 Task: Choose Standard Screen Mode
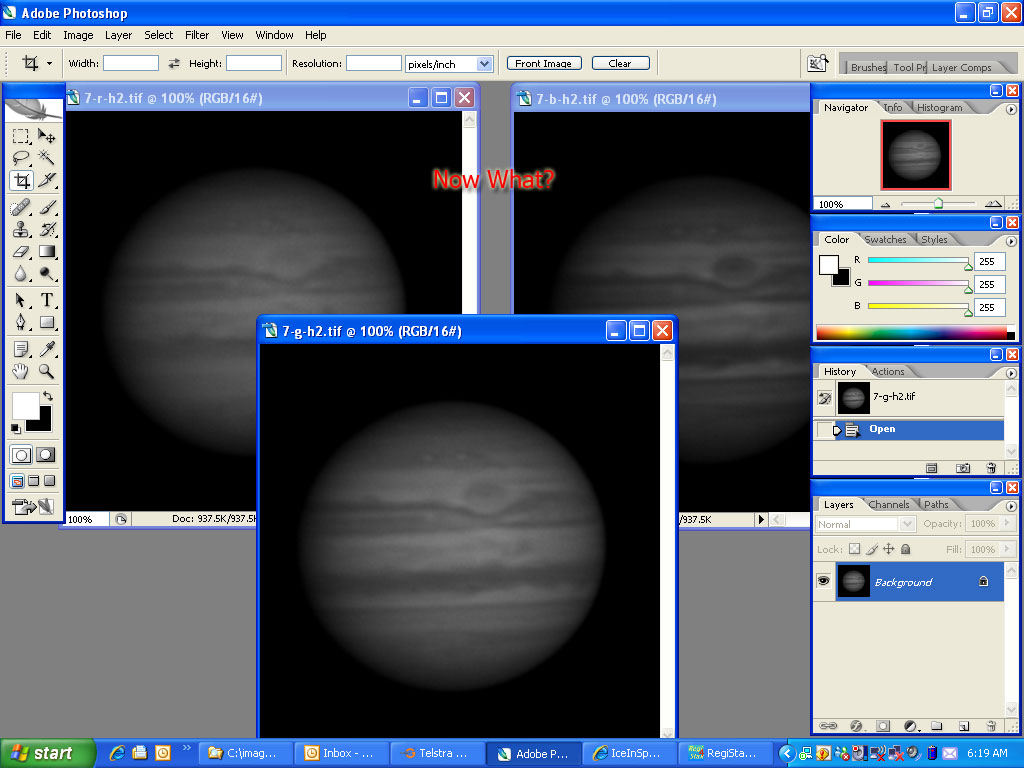pos(18,481)
